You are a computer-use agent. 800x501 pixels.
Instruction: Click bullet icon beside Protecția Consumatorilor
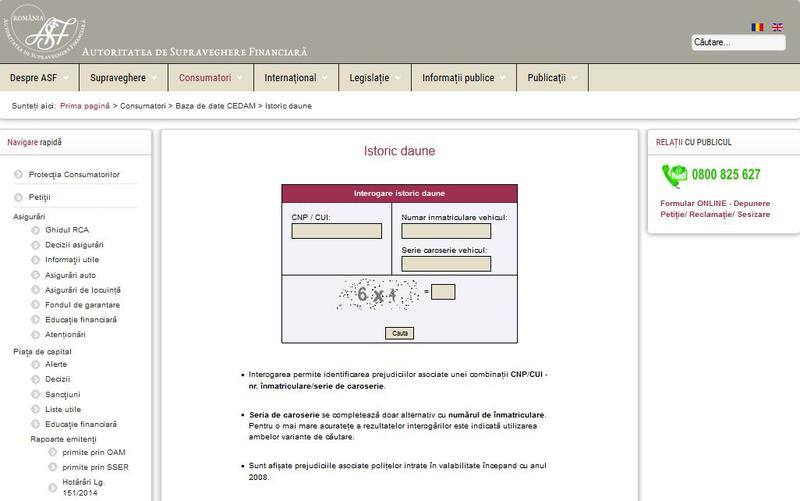tap(19, 174)
